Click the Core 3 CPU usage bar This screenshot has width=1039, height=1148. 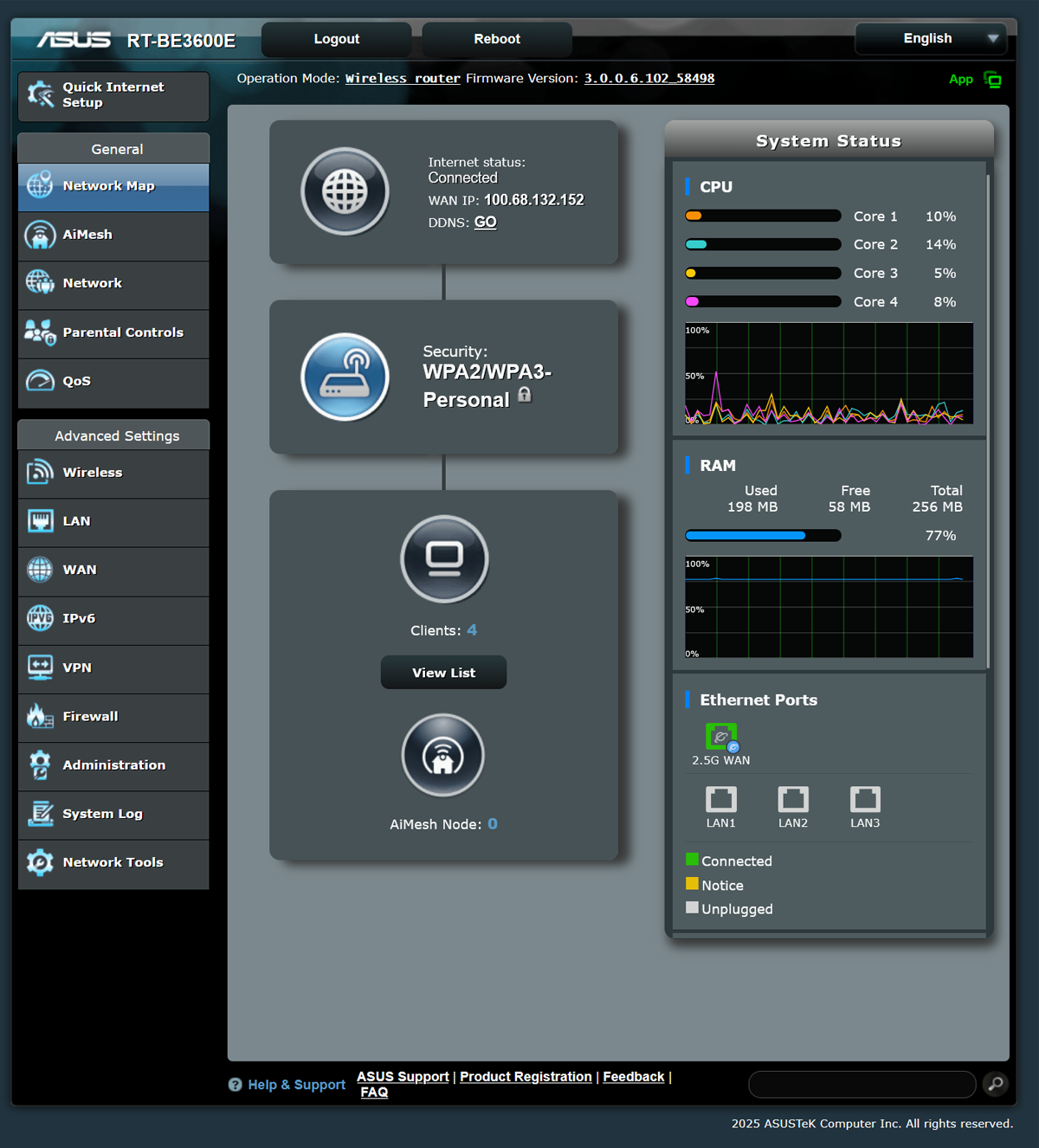pos(763,273)
